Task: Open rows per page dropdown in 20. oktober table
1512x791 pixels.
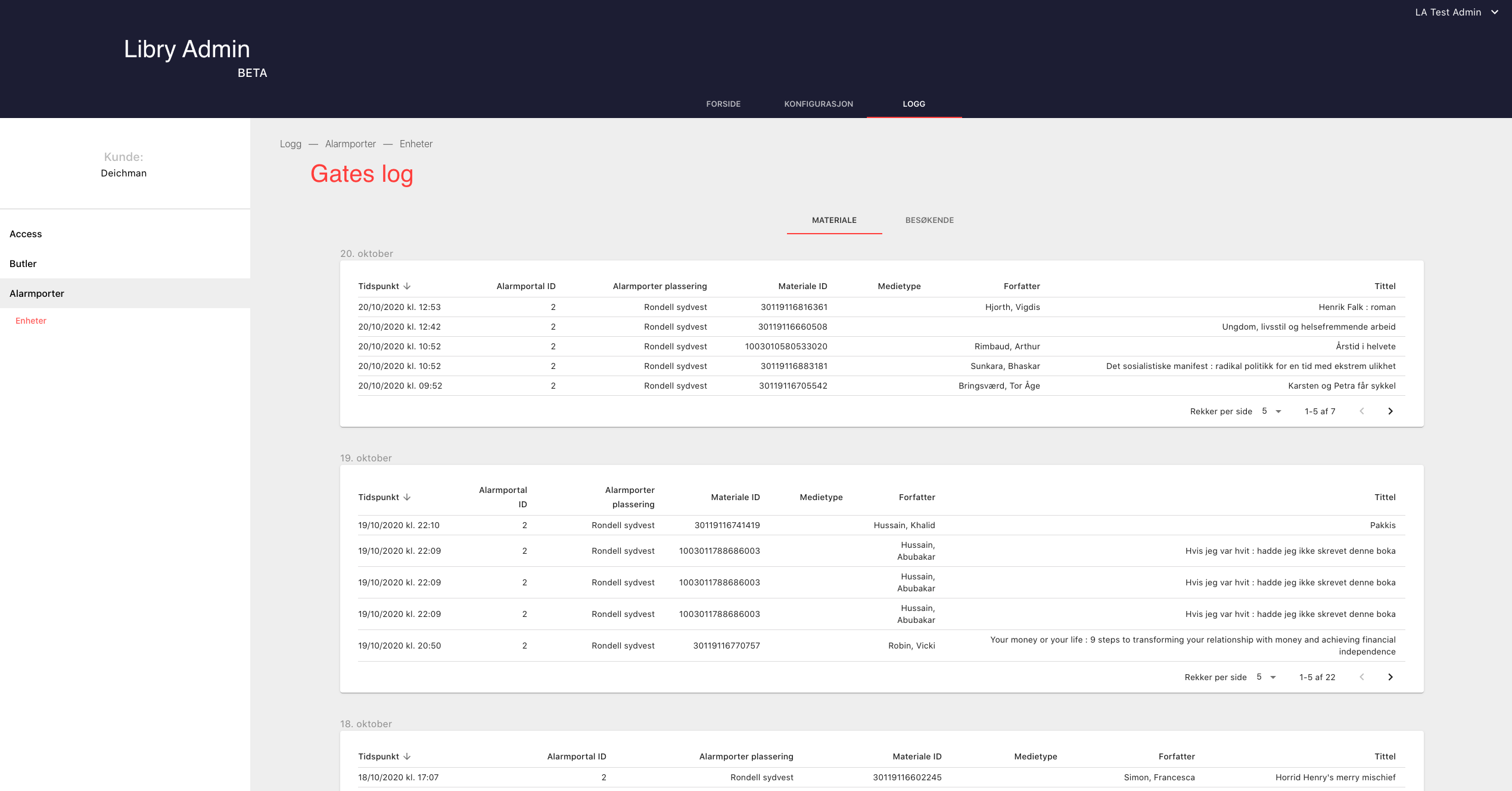Action: (1272, 411)
